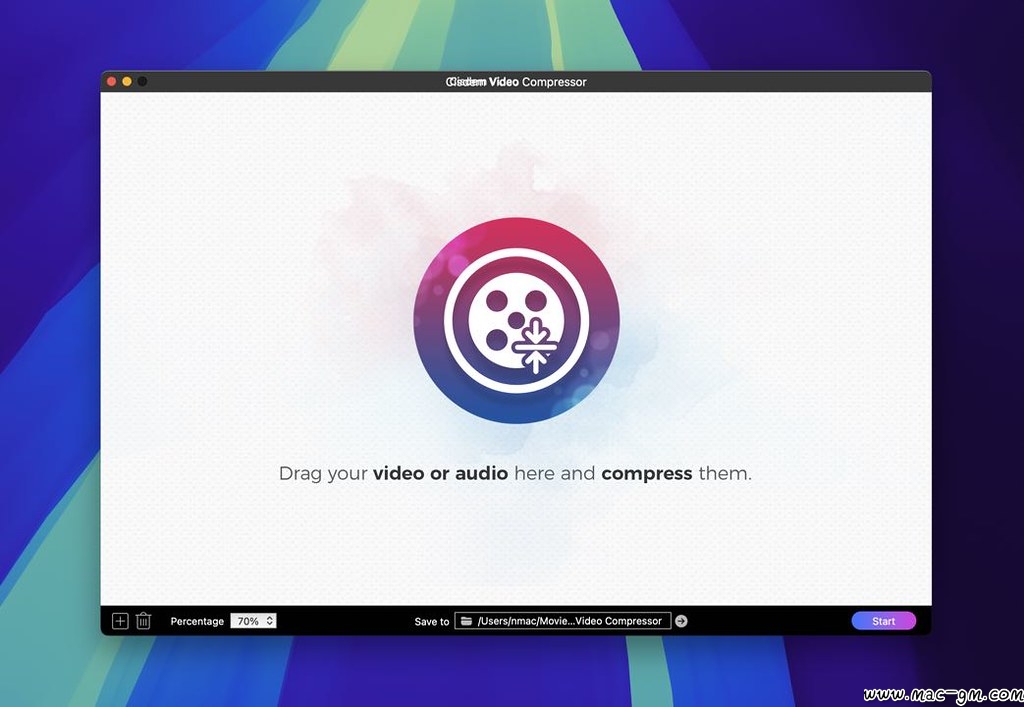Click the "Save to" label
The image size is (1024, 707).
(432, 621)
